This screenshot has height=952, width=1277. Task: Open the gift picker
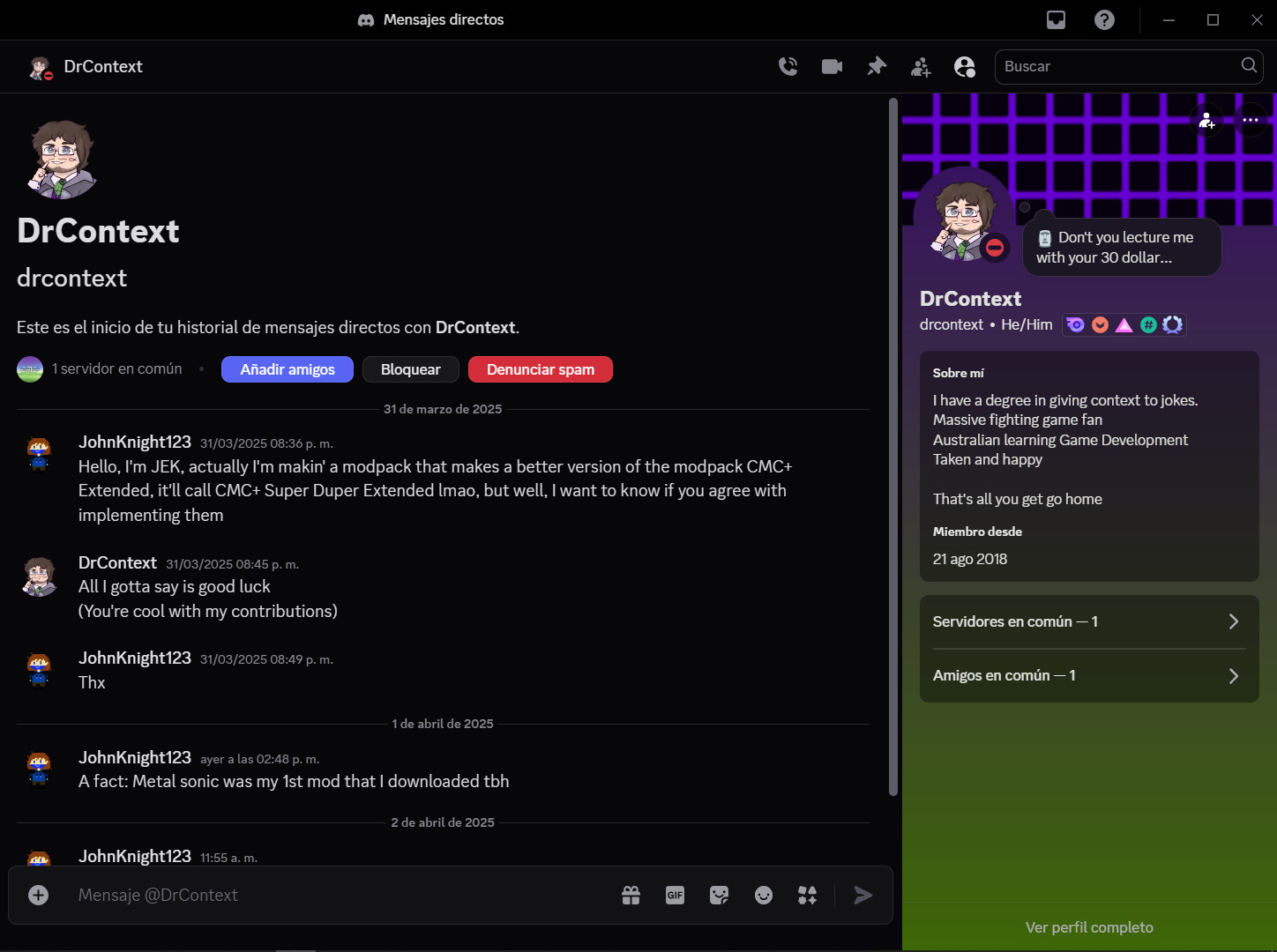tap(631, 896)
